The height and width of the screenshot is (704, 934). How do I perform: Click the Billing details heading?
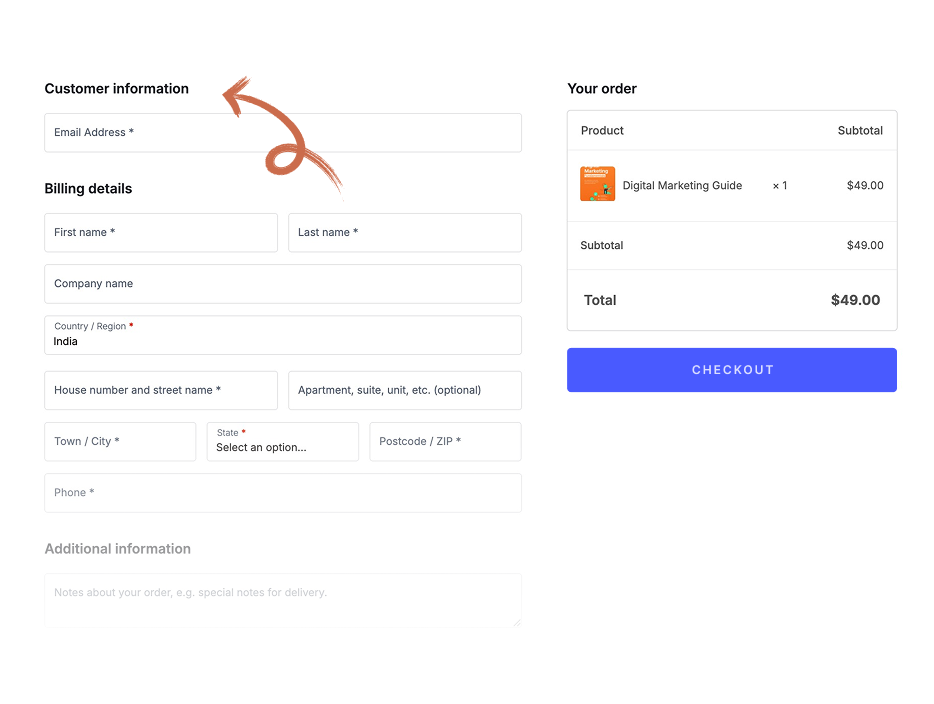(88, 189)
